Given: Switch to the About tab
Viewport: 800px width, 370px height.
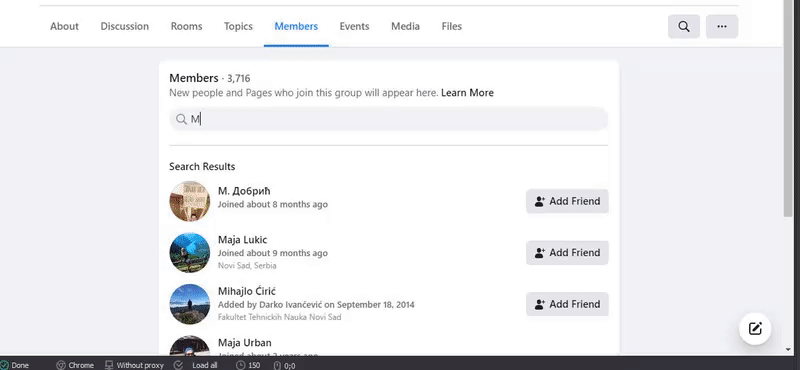Looking at the screenshot, I should 64,27.
